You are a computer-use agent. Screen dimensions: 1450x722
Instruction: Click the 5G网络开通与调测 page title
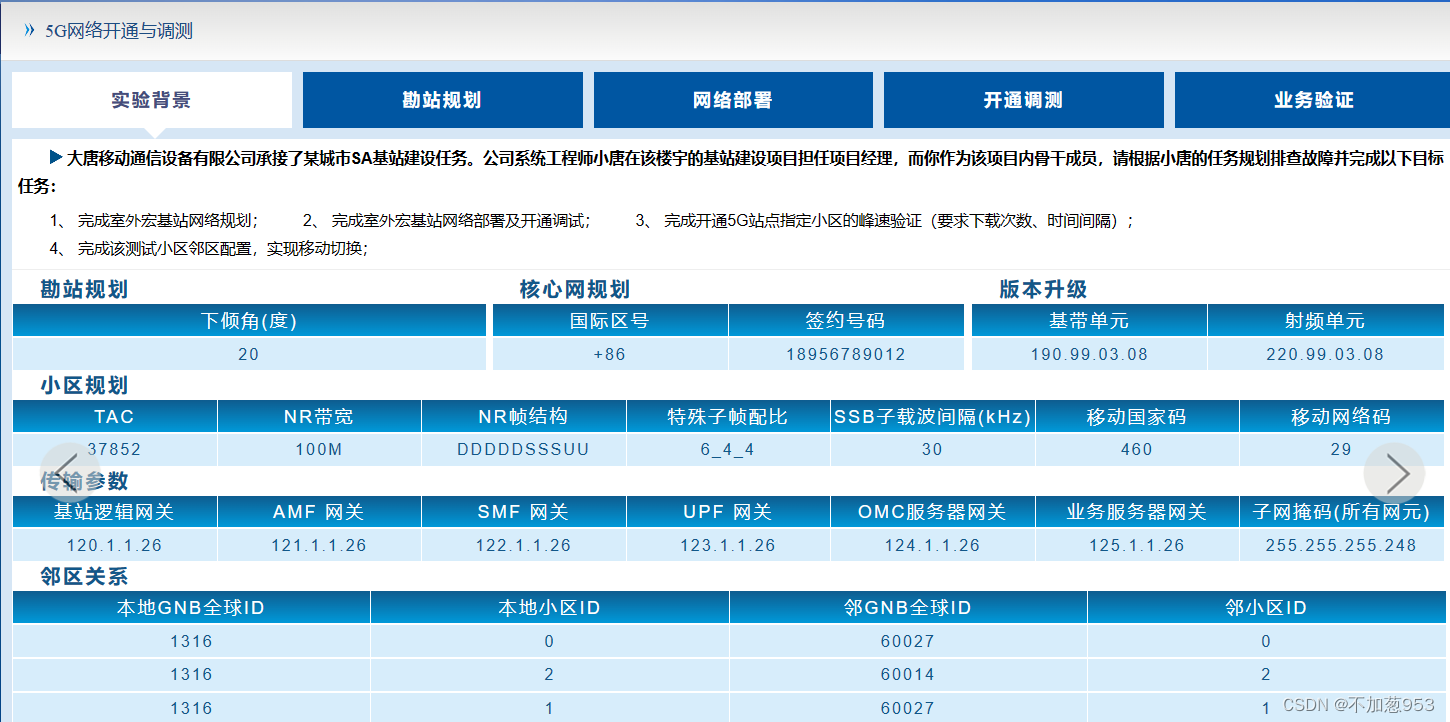(119, 31)
